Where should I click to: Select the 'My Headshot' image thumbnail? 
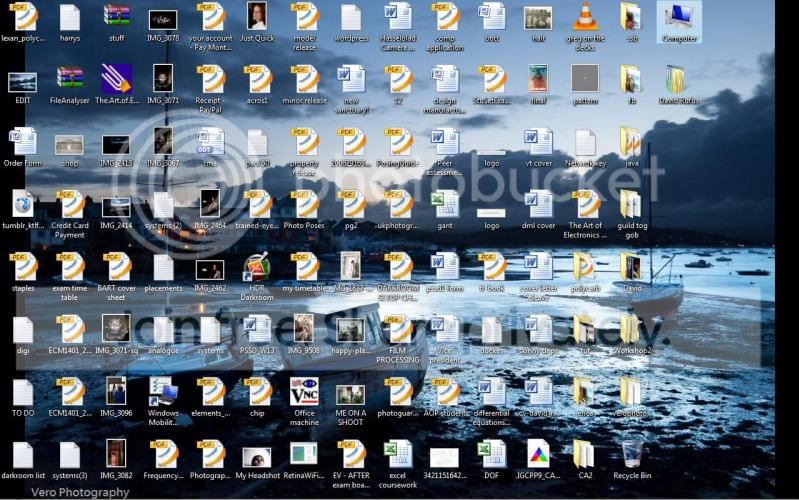(x=257, y=457)
